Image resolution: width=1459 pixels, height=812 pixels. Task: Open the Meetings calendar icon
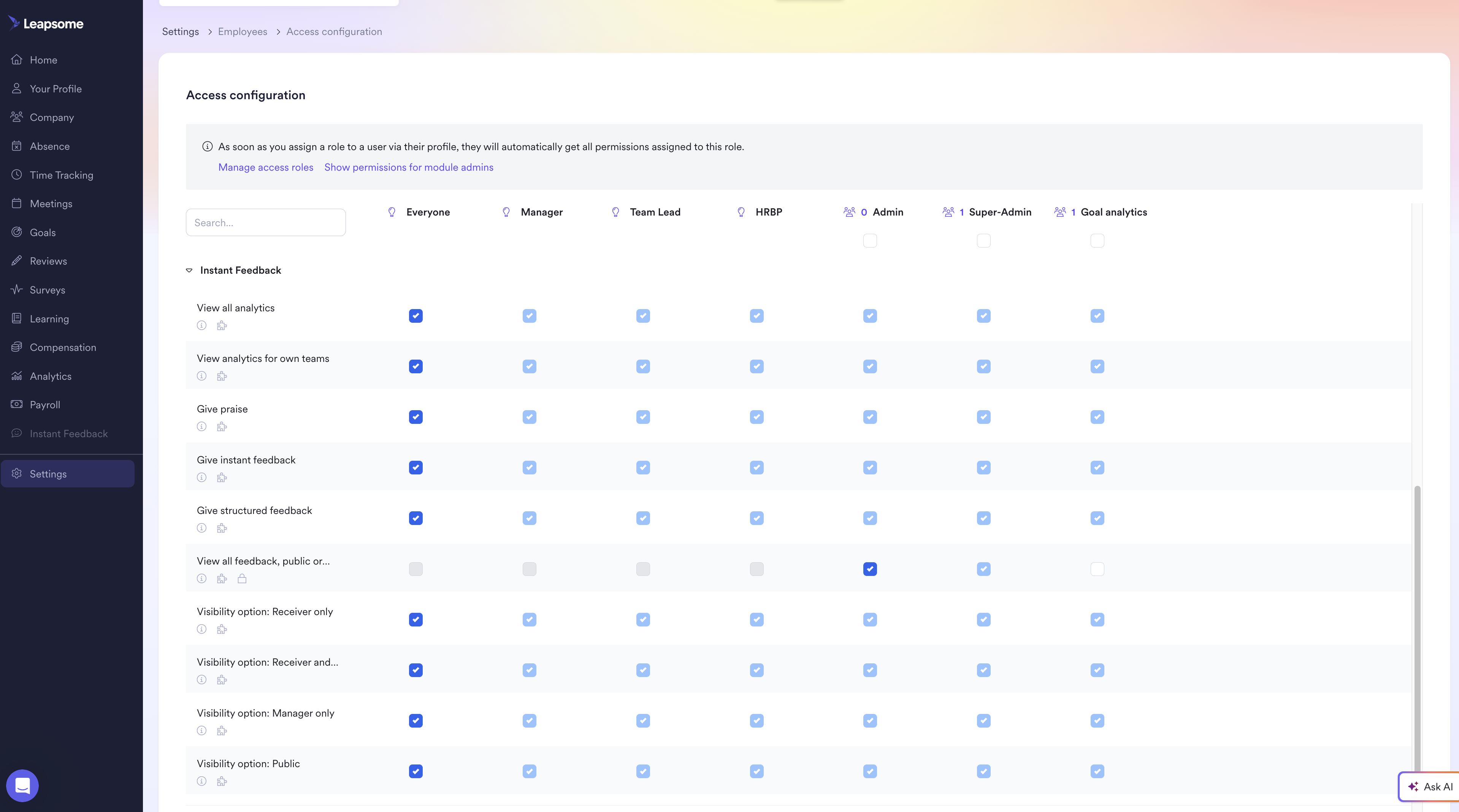(x=17, y=203)
